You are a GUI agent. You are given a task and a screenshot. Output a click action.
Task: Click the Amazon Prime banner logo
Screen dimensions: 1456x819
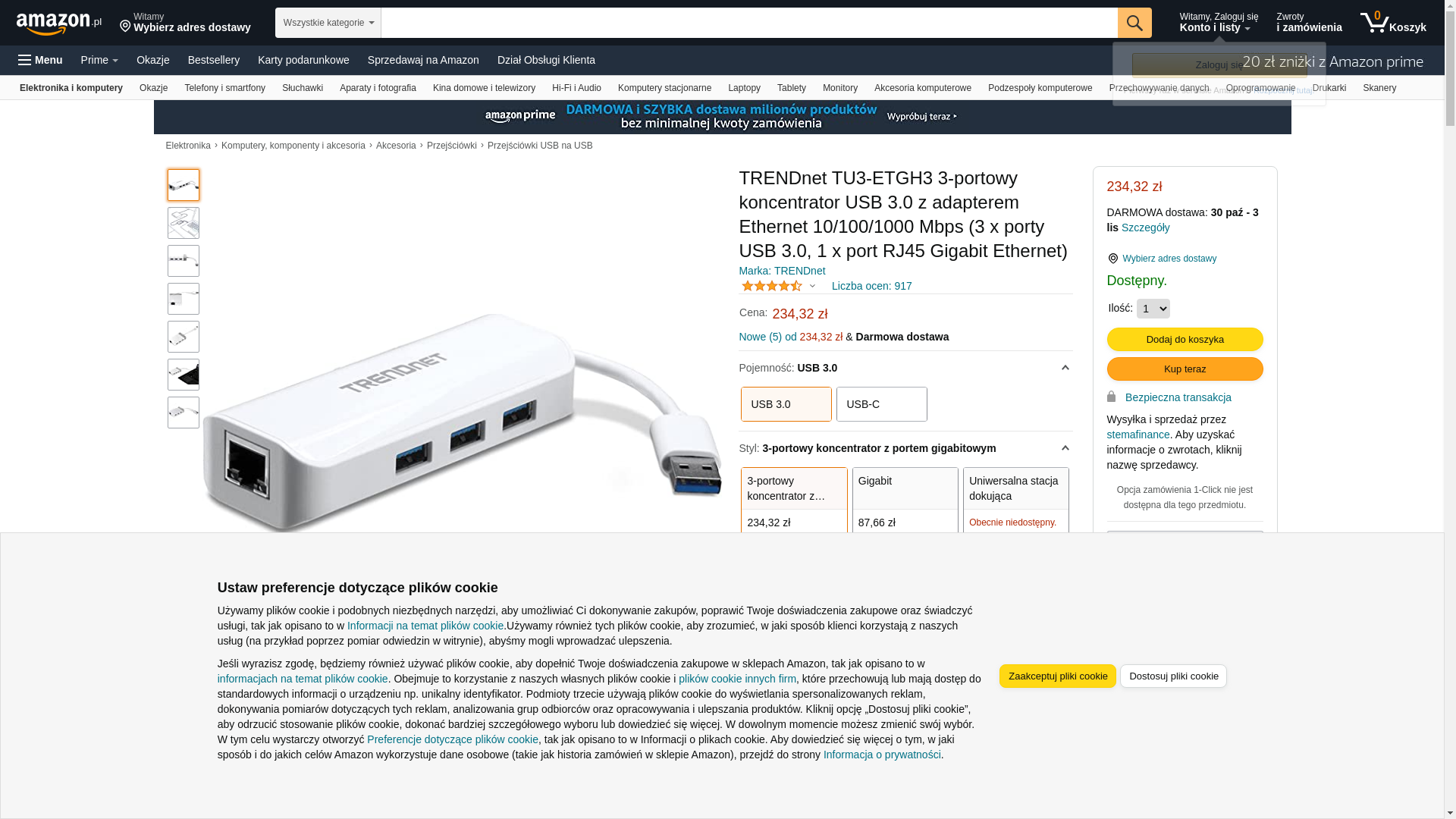click(520, 116)
